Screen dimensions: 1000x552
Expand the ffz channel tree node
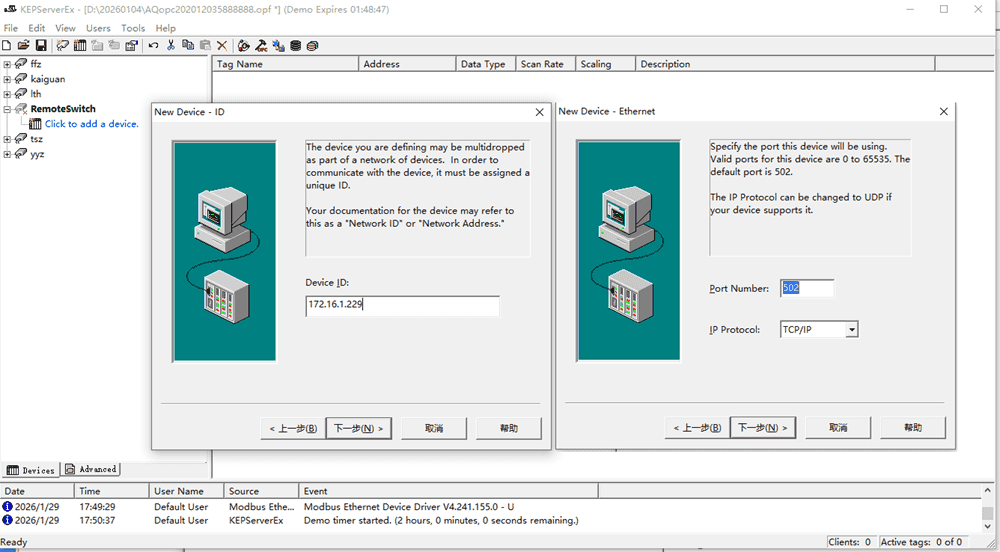tap(7, 64)
